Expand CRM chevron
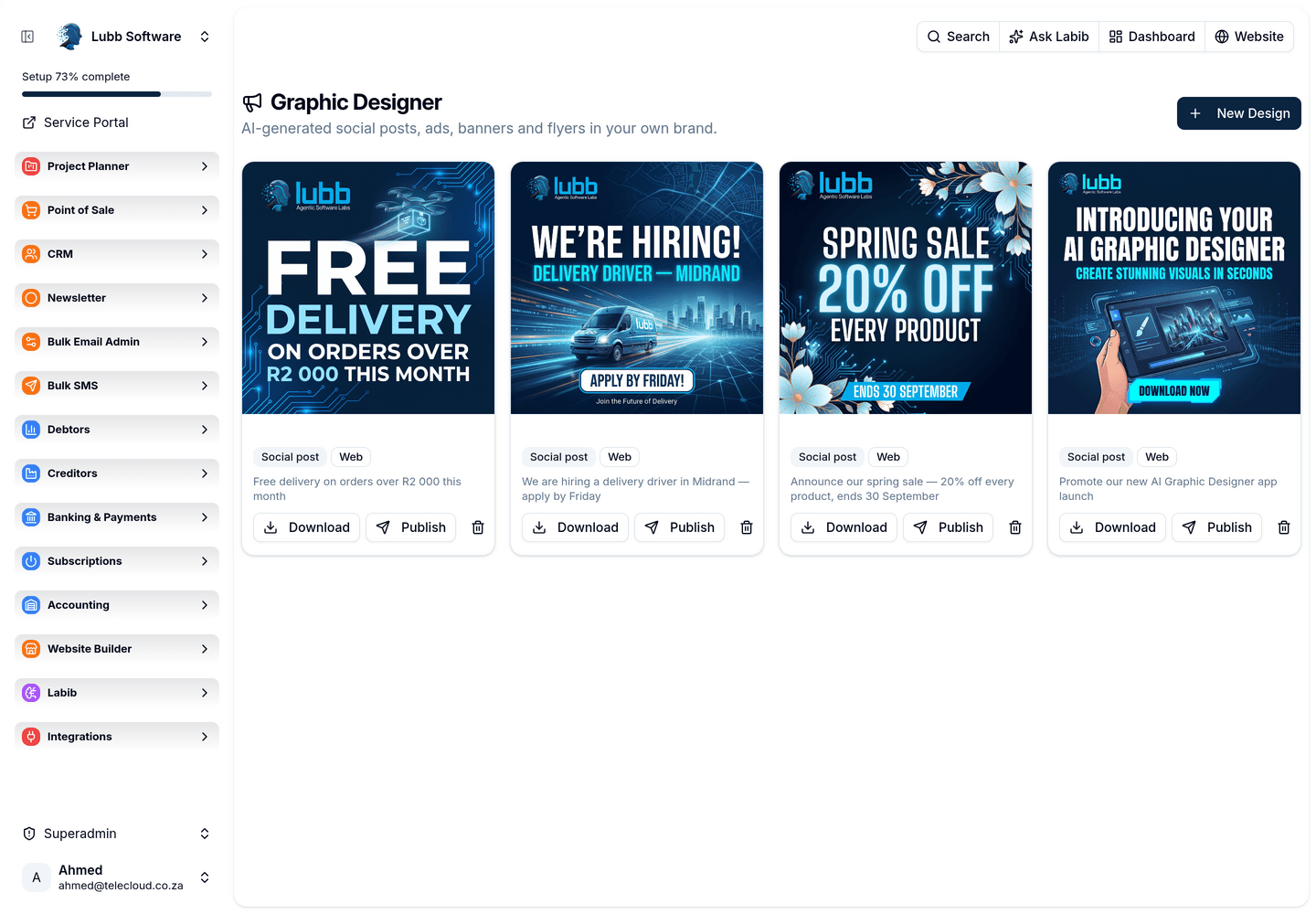 click(x=204, y=254)
